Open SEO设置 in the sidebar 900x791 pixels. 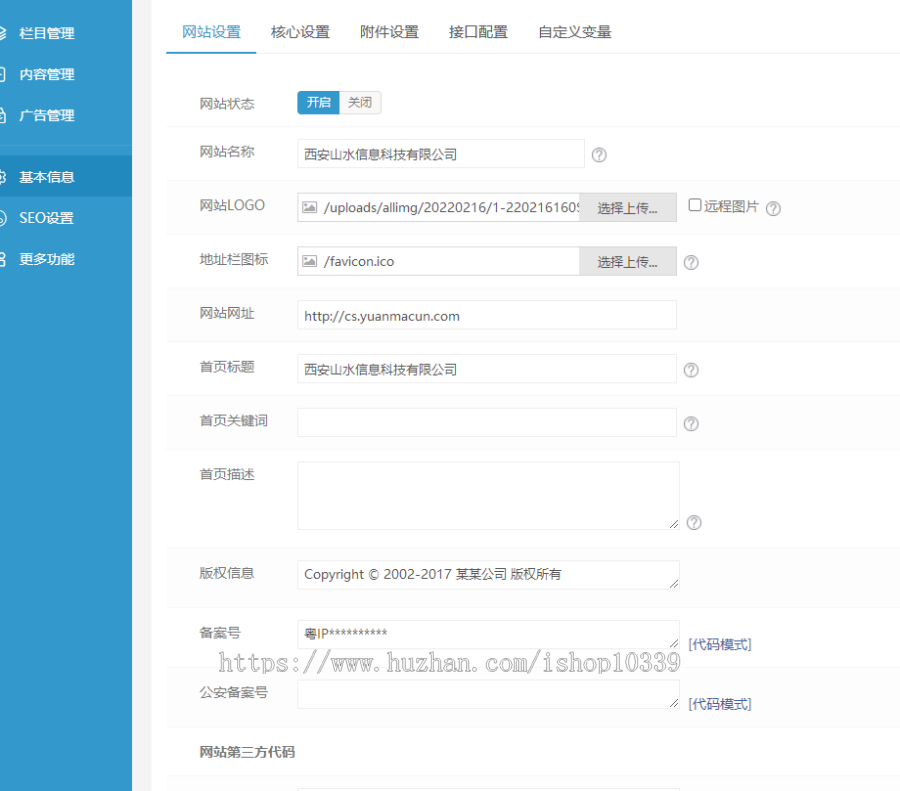point(46,218)
